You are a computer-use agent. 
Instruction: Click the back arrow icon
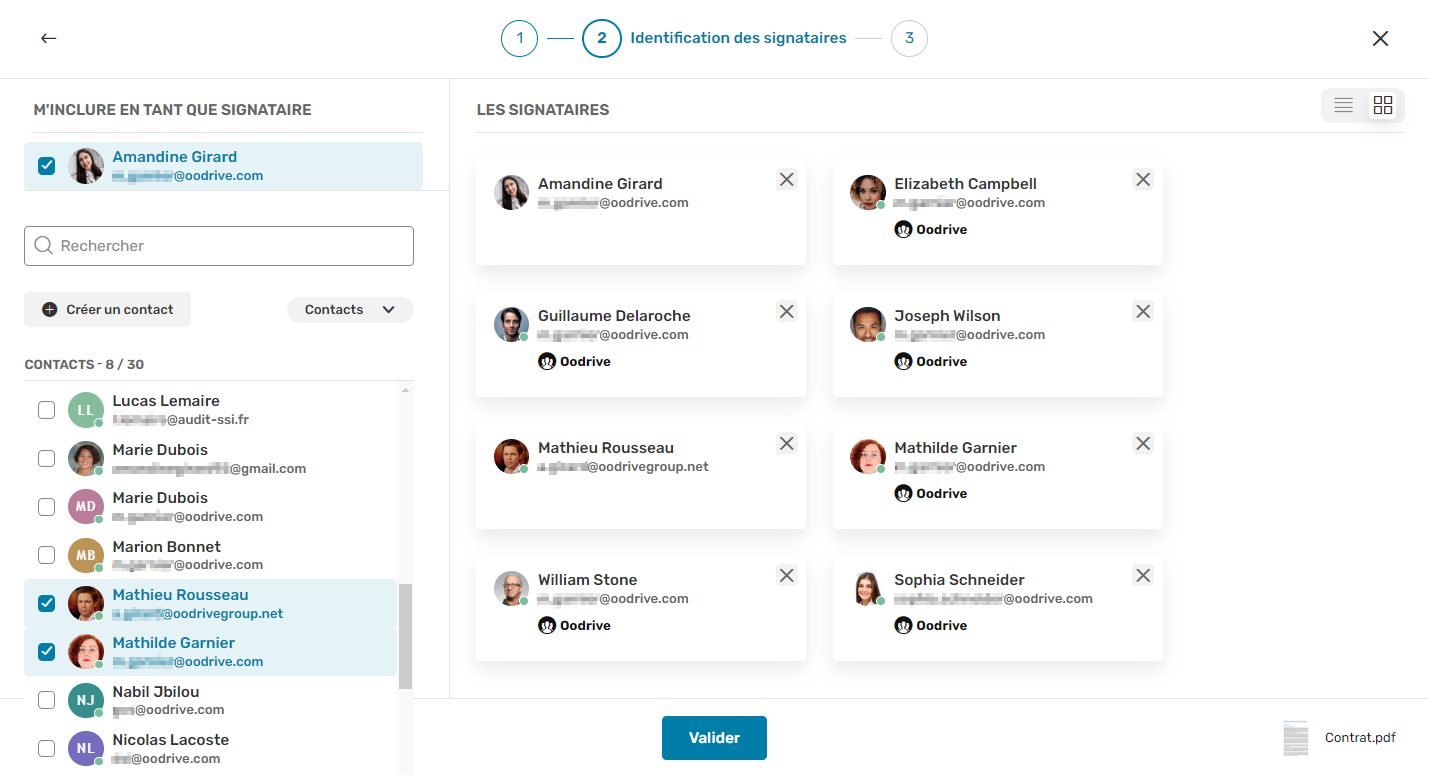tap(48, 39)
